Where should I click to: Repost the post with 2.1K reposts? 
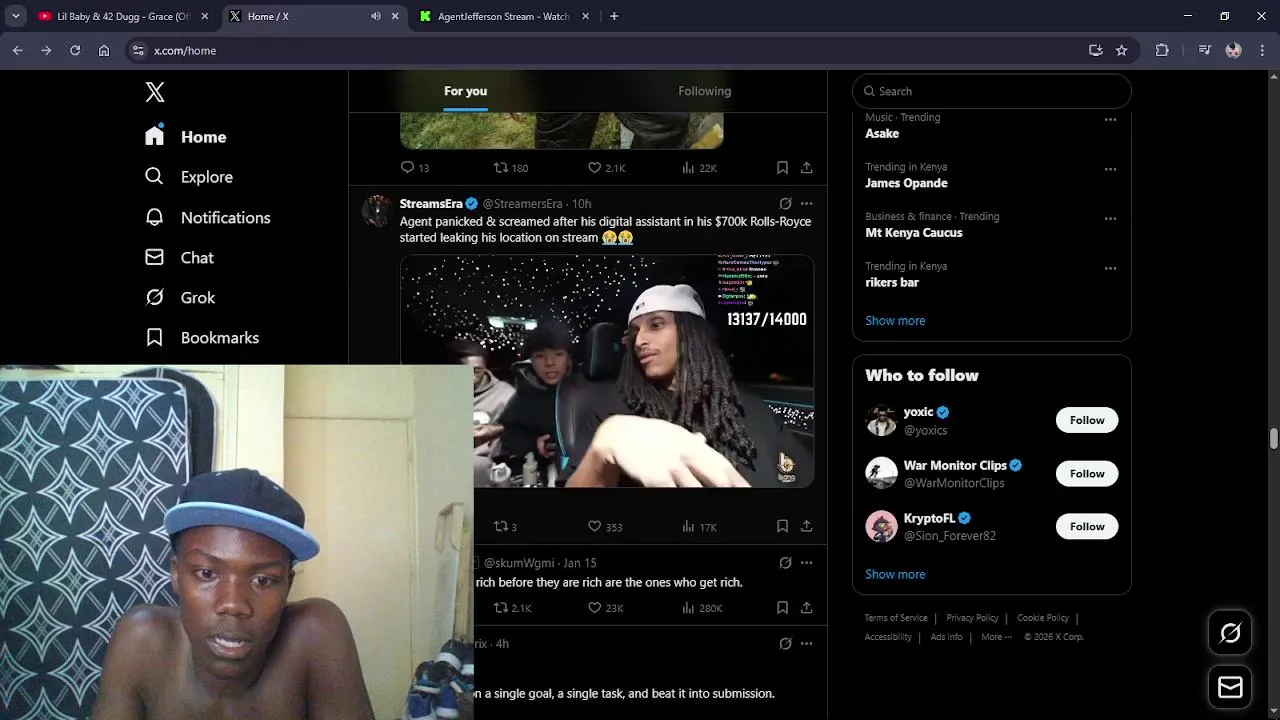pos(512,608)
